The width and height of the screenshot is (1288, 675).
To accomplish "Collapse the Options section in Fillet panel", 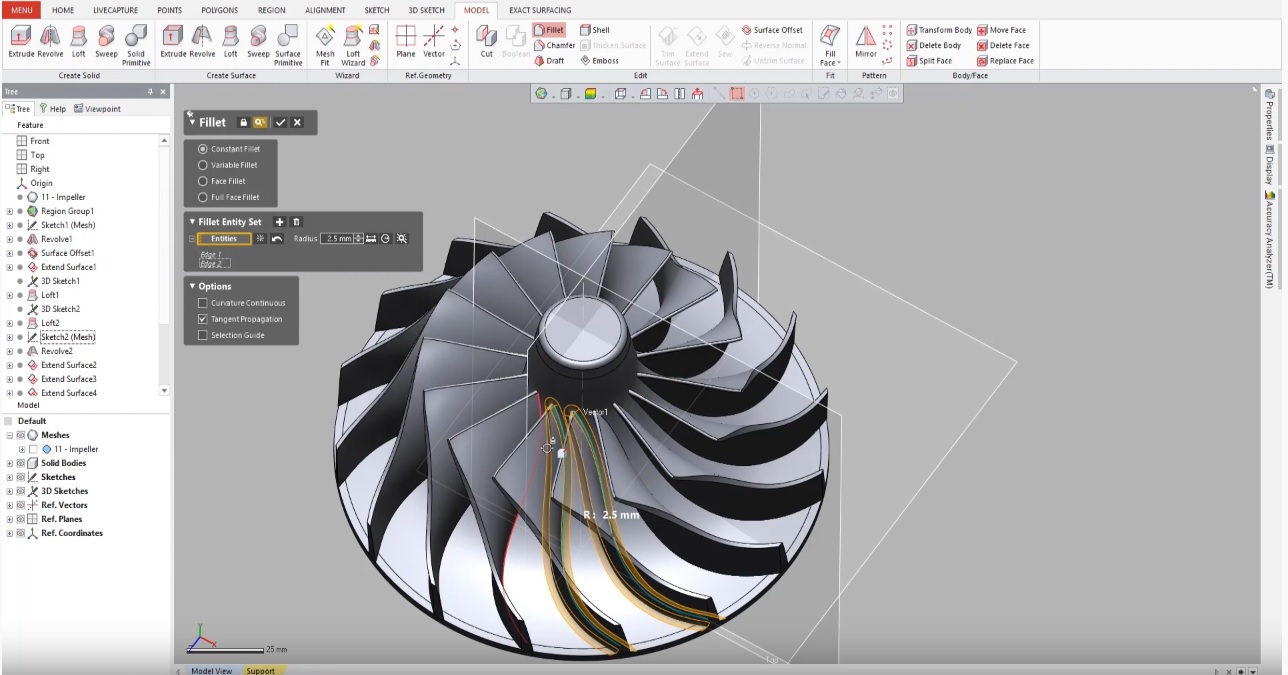I will (x=192, y=286).
